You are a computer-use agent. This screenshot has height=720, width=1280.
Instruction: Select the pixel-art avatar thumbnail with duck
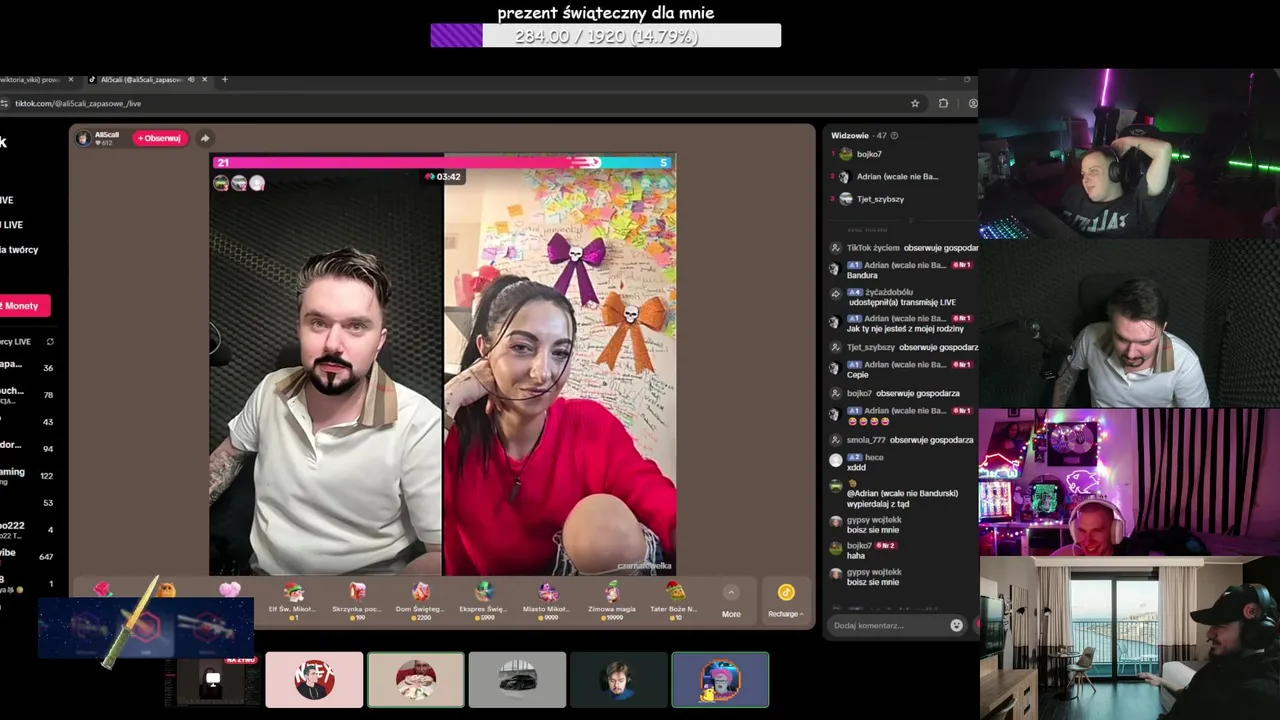tap(720, 680)
